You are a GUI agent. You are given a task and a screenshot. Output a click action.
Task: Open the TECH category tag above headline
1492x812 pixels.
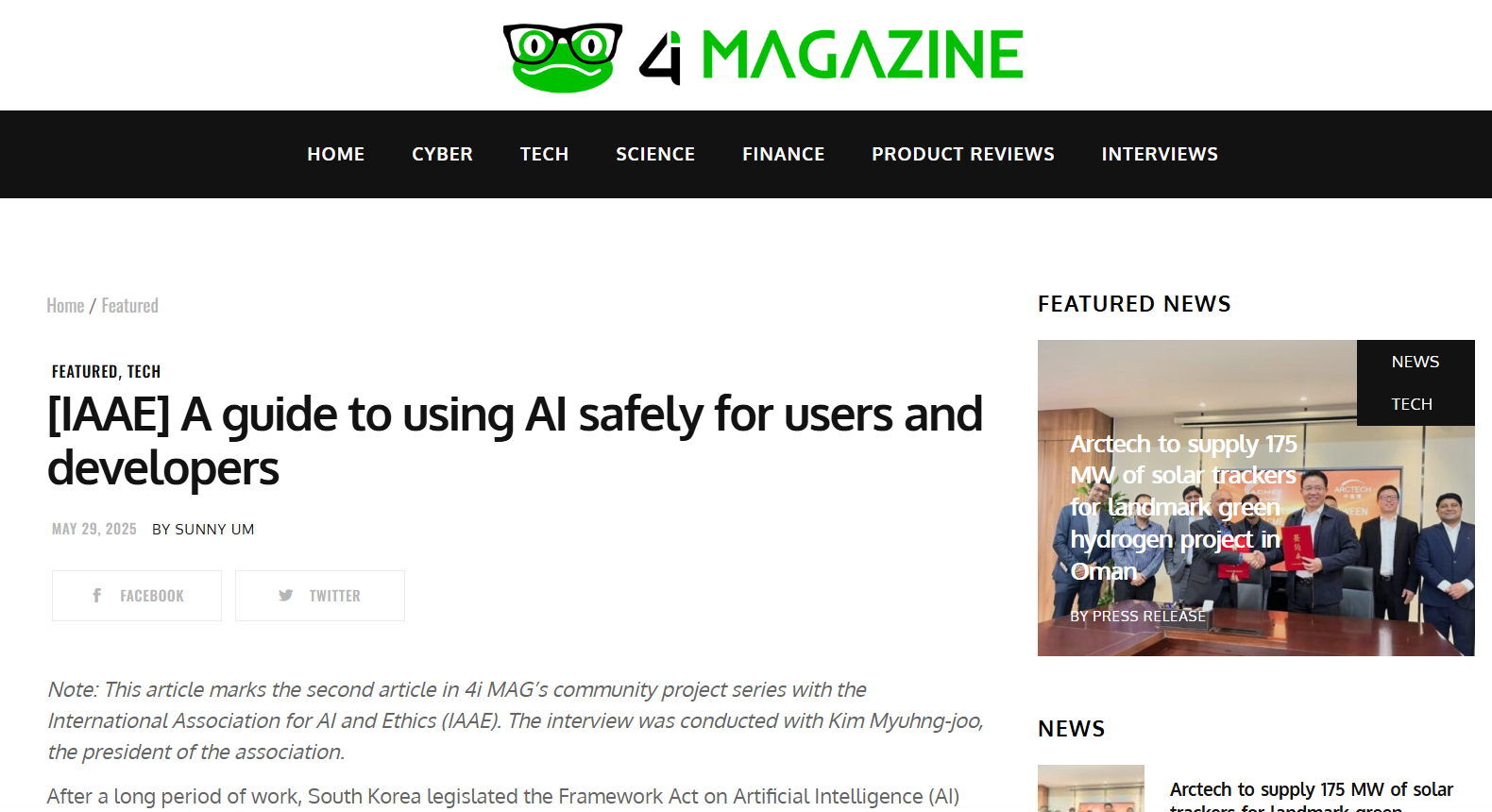[x=144, y=372]
